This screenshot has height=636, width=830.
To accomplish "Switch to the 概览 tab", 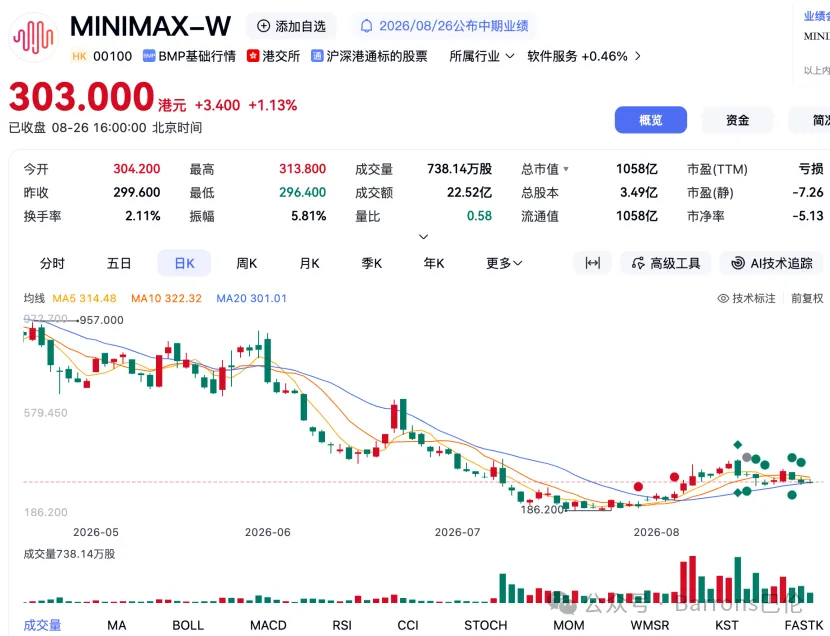I will [x=651, y=120].
